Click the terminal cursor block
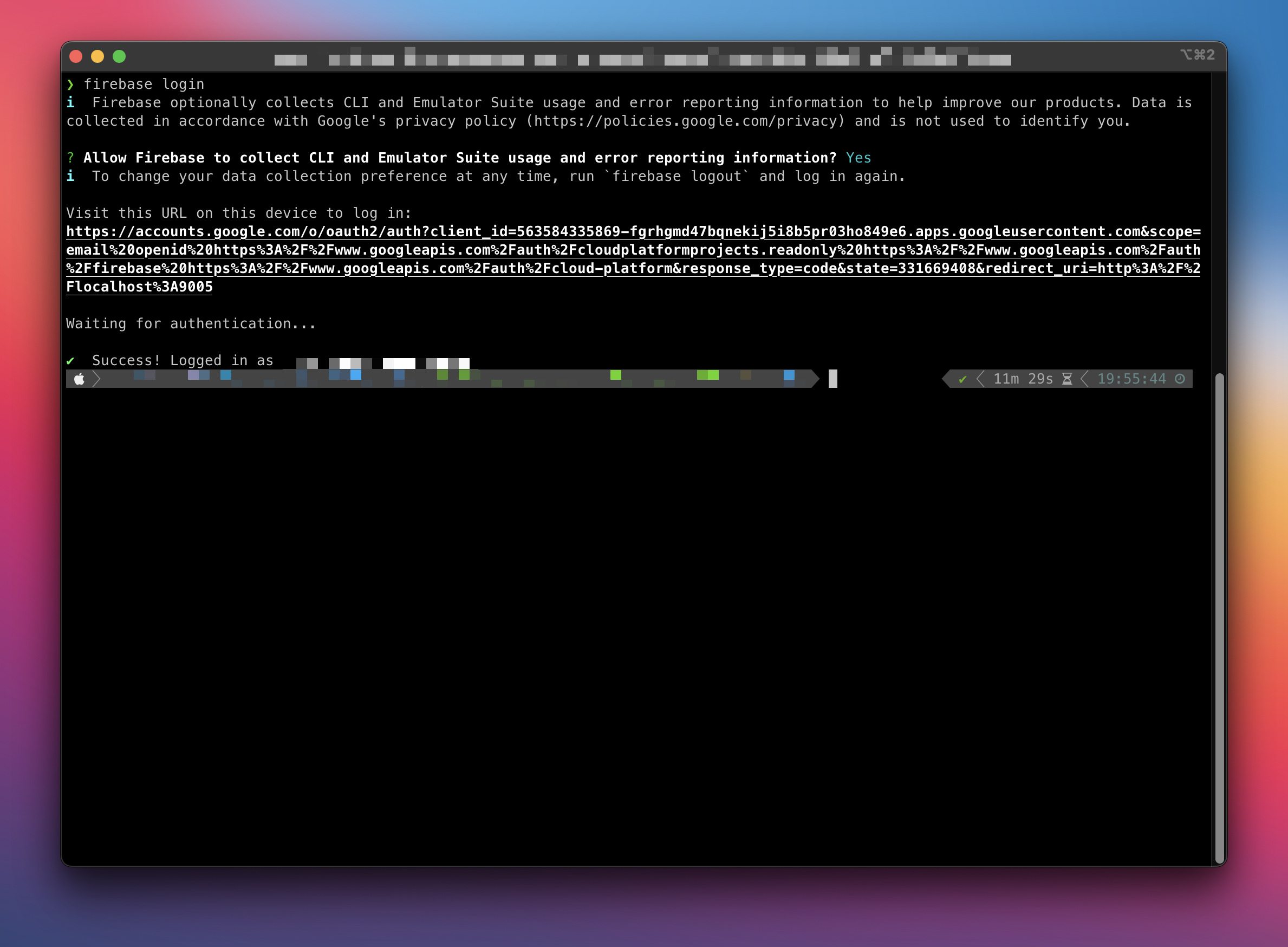The width and height of the screenshot is (1288, 947). pos(833,379)
